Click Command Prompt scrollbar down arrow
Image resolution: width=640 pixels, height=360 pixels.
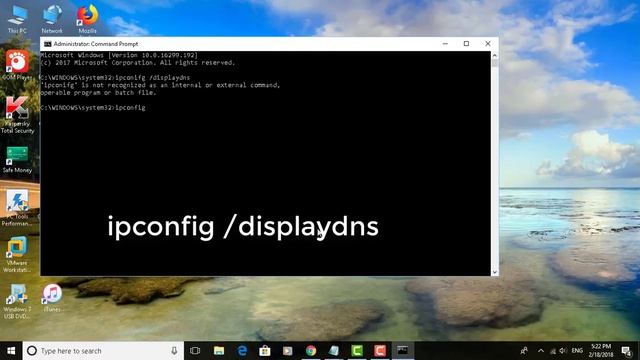pyautogui.click(x=495, y=272)
